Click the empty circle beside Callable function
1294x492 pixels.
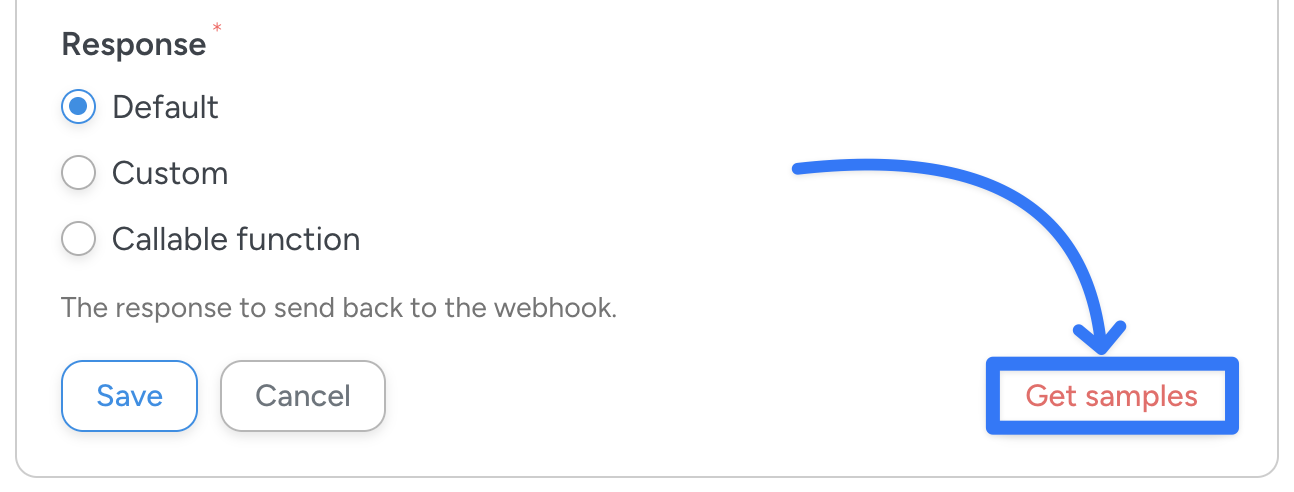pos(78,239)
